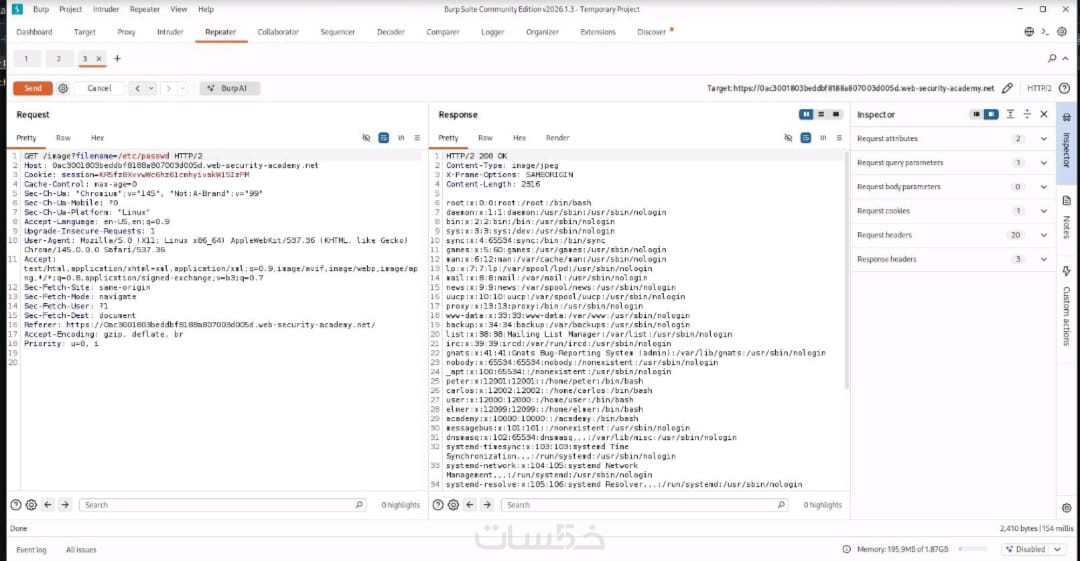The width and height of the screenshot is (1080, 561).
Task: Select side-by-side request/response layout
Action: (806, 114)
